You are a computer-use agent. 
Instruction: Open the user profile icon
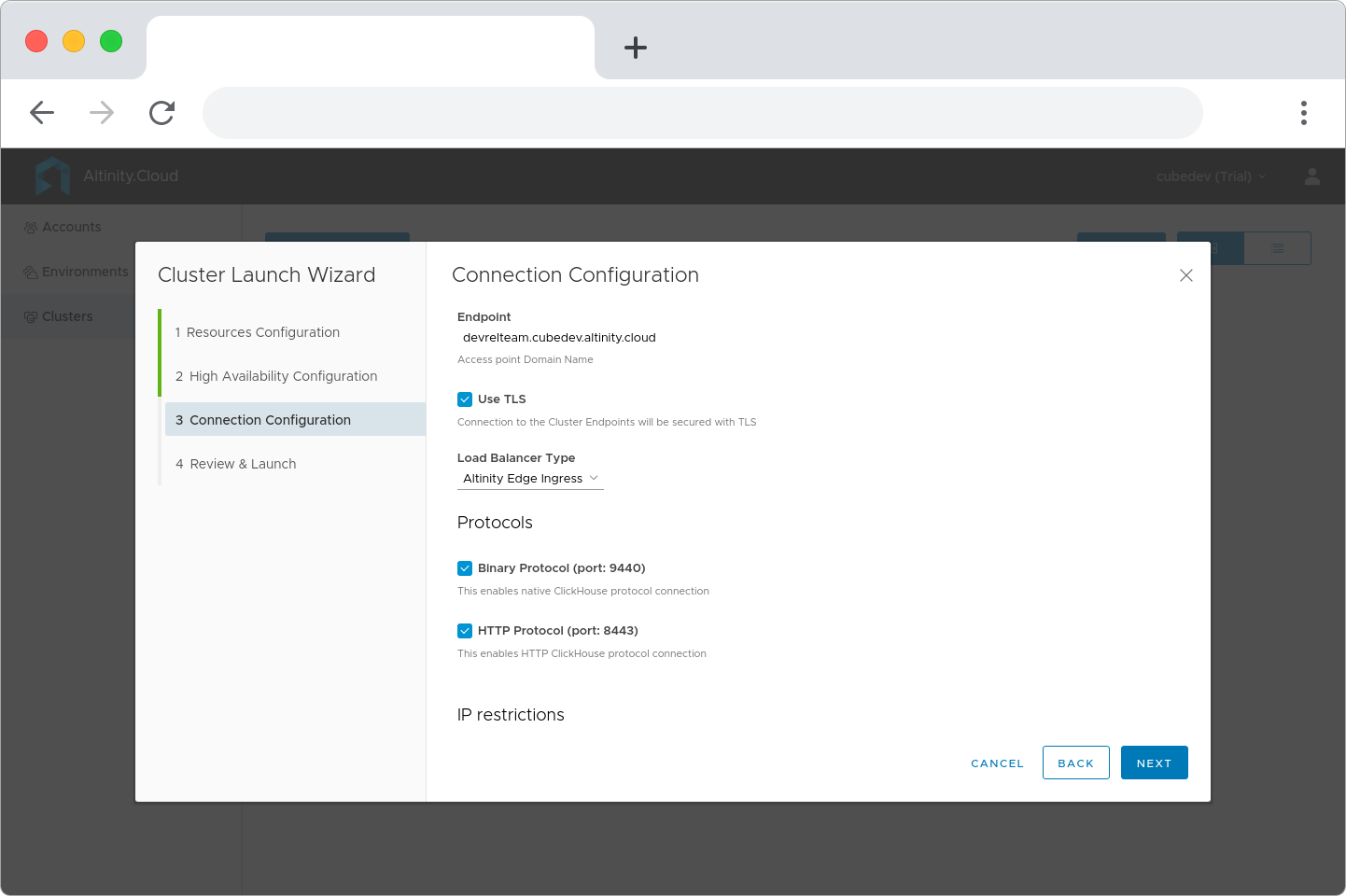1311,176
